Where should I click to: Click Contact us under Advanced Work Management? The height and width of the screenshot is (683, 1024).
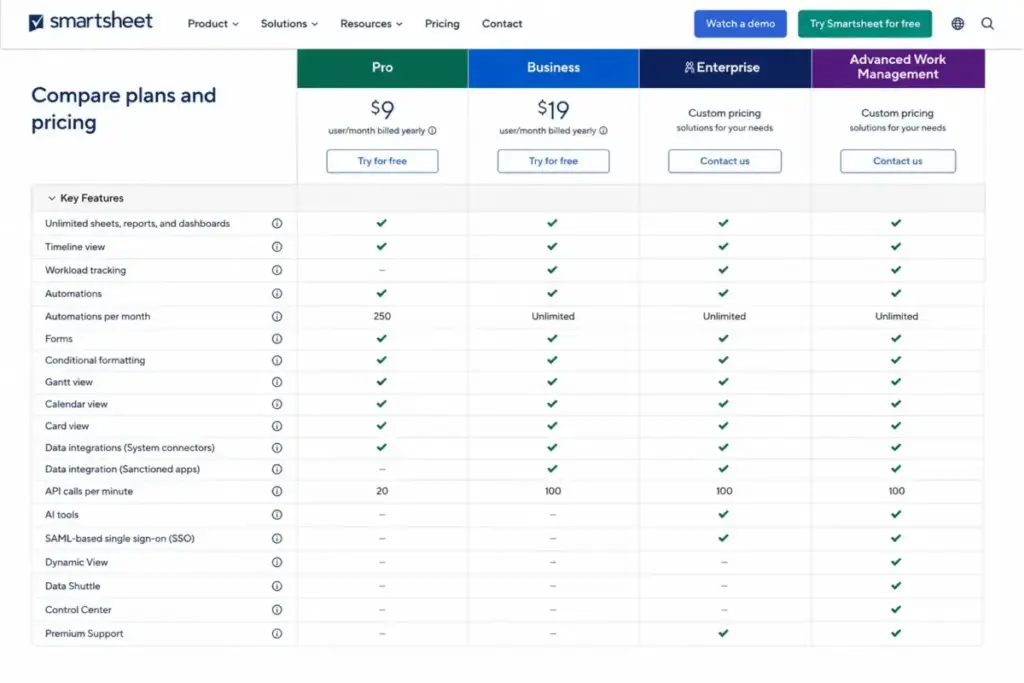(898, 161)
